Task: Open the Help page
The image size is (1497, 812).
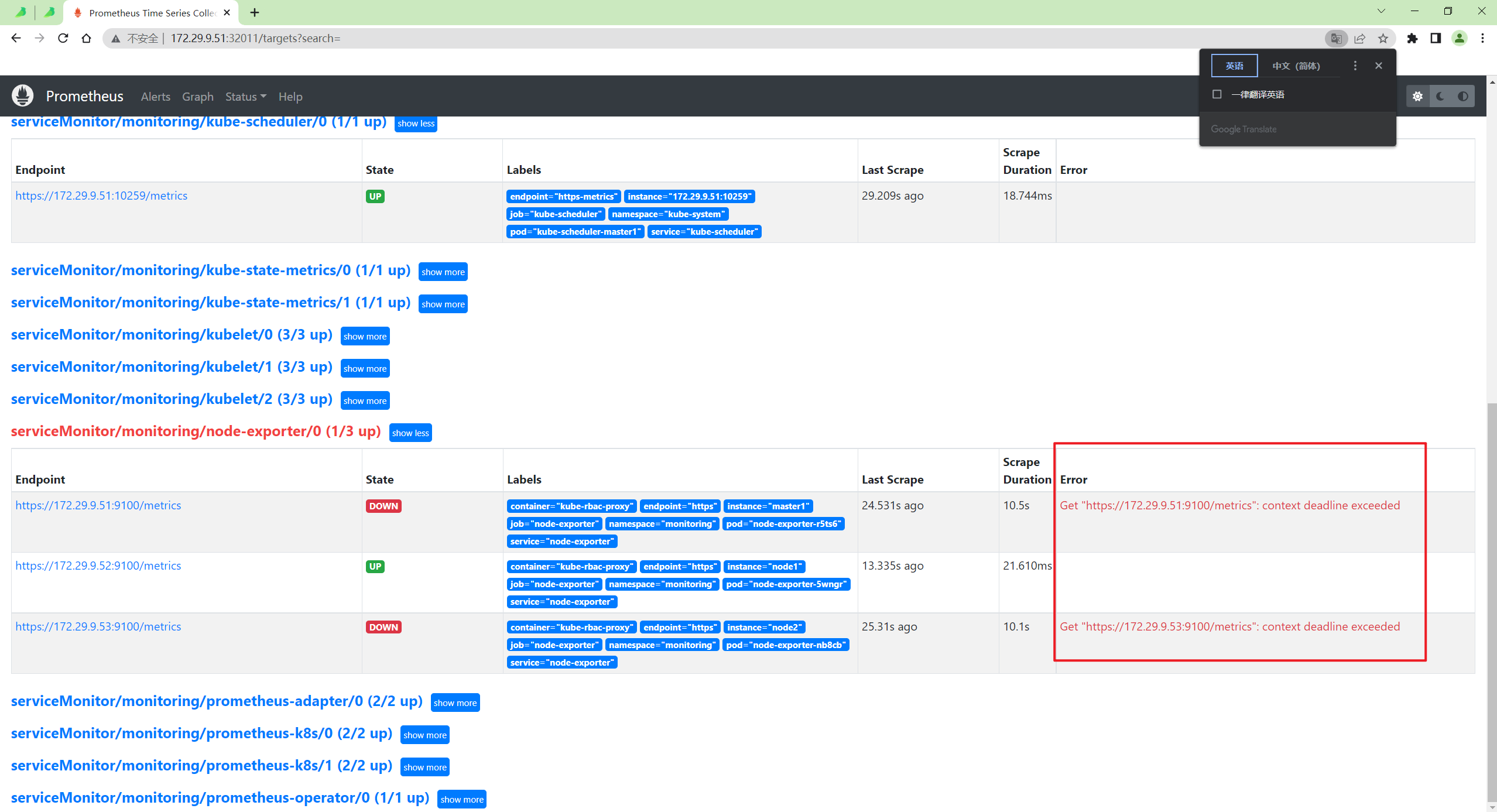Action: [290, 97]
